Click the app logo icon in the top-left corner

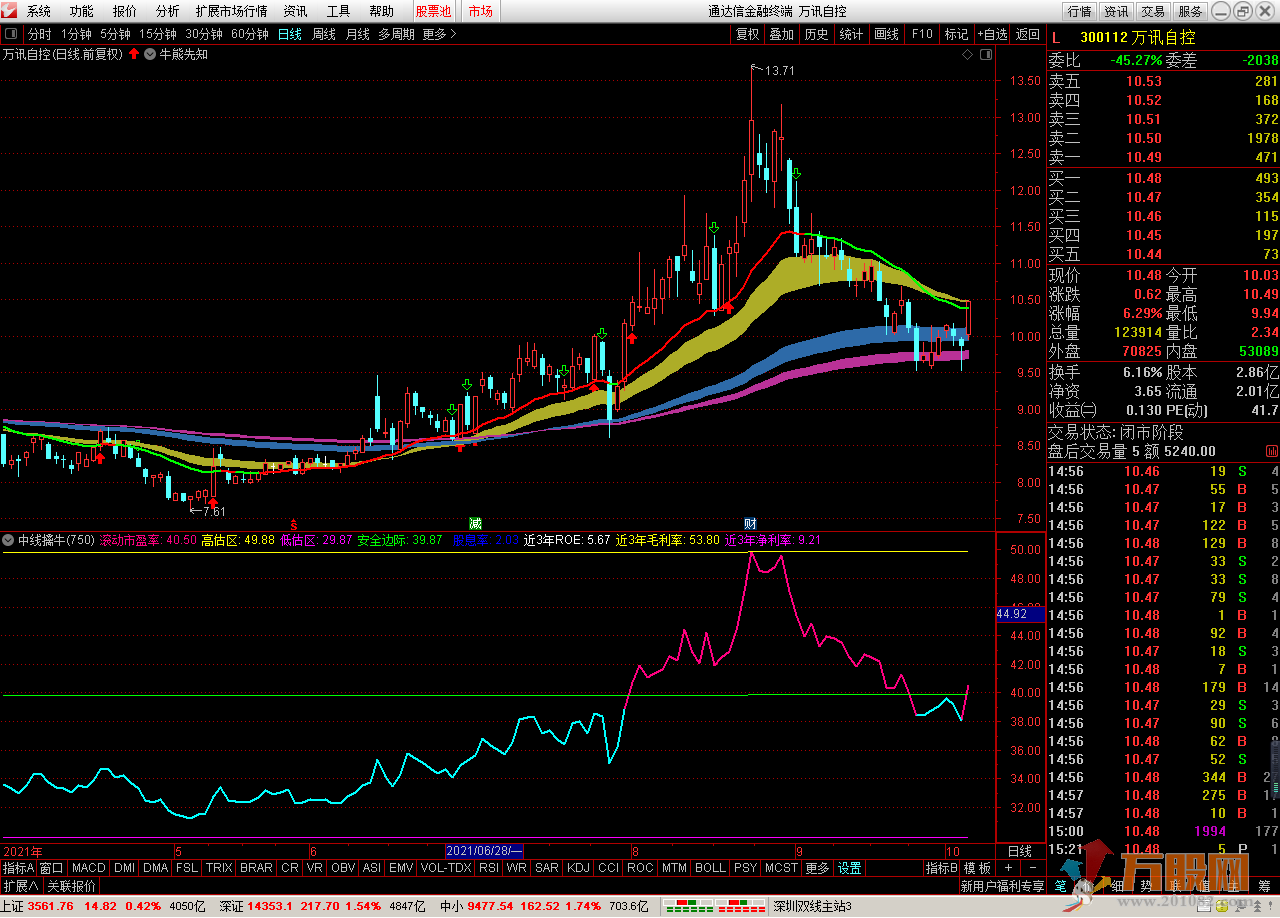[x=11, y=12]
